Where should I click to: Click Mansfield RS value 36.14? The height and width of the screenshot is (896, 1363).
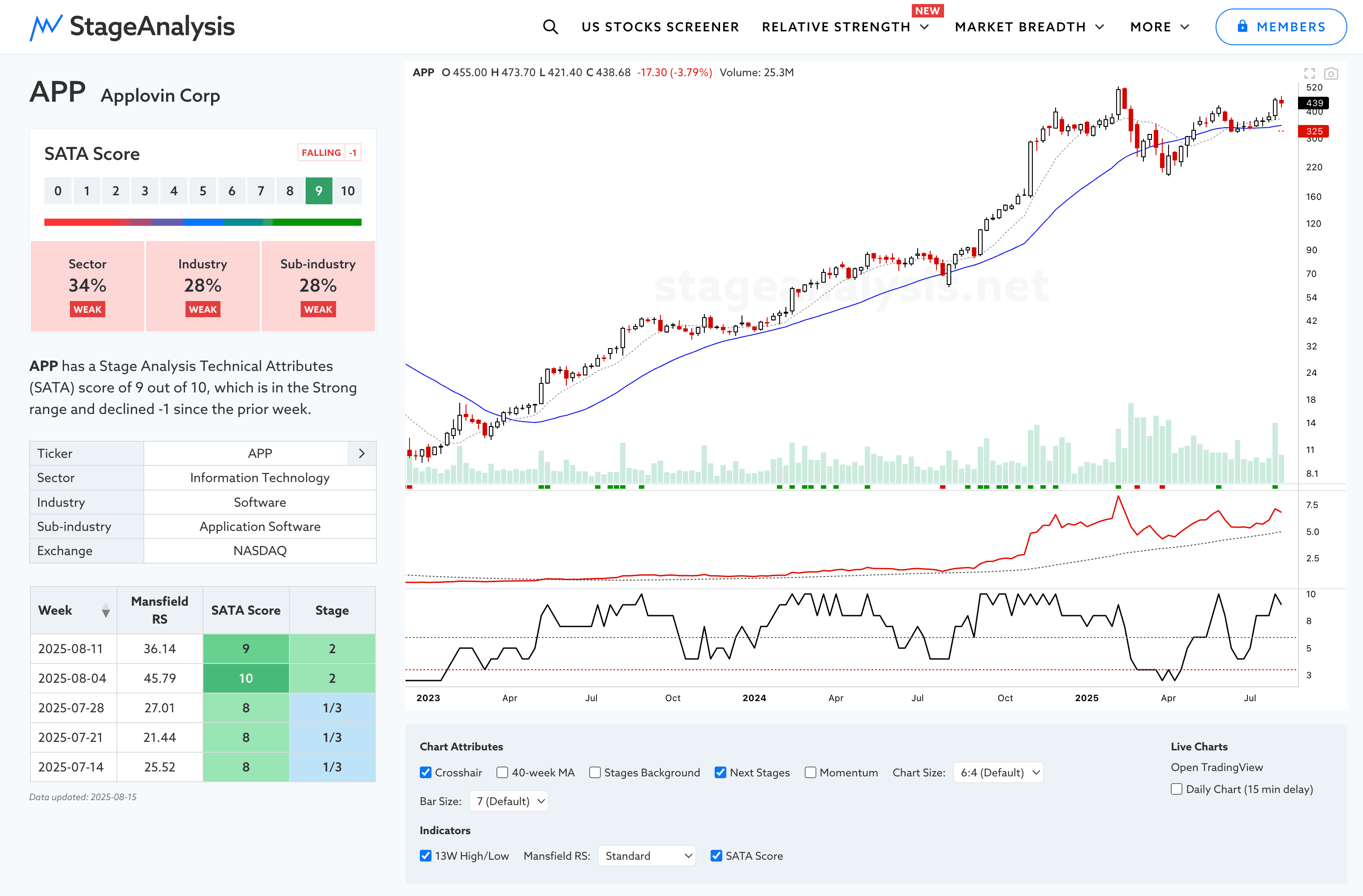(160, 649)
